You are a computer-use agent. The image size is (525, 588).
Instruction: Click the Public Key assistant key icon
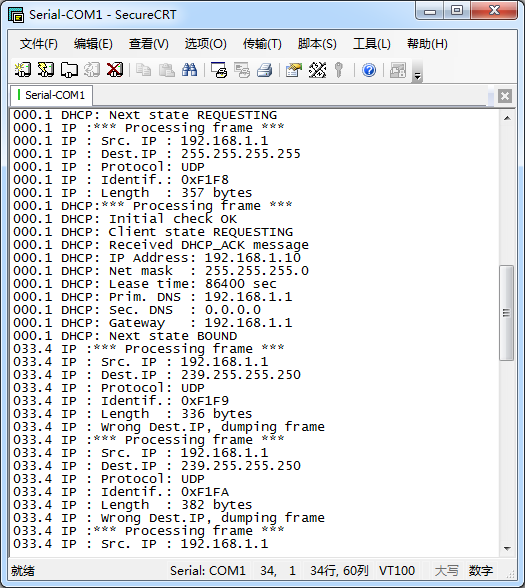point(339,70)
